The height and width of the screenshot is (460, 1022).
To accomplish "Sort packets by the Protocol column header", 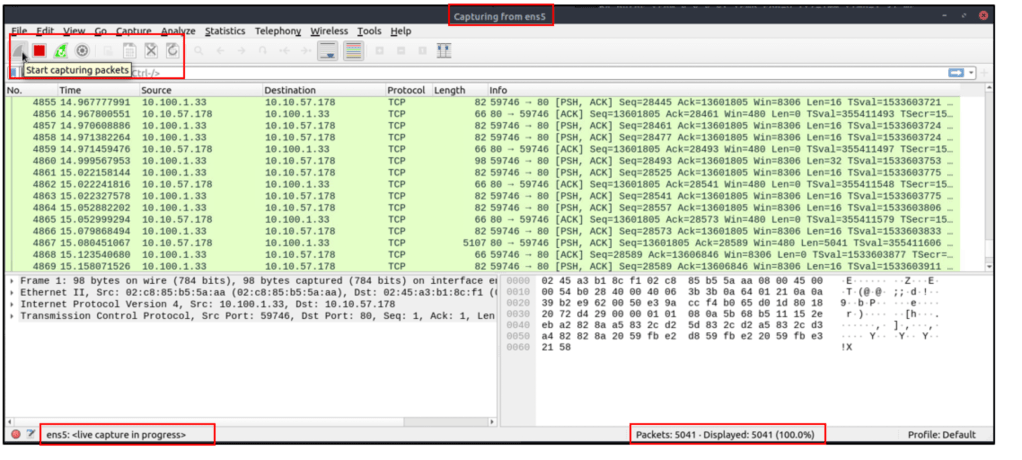I will tap(406, 90).
